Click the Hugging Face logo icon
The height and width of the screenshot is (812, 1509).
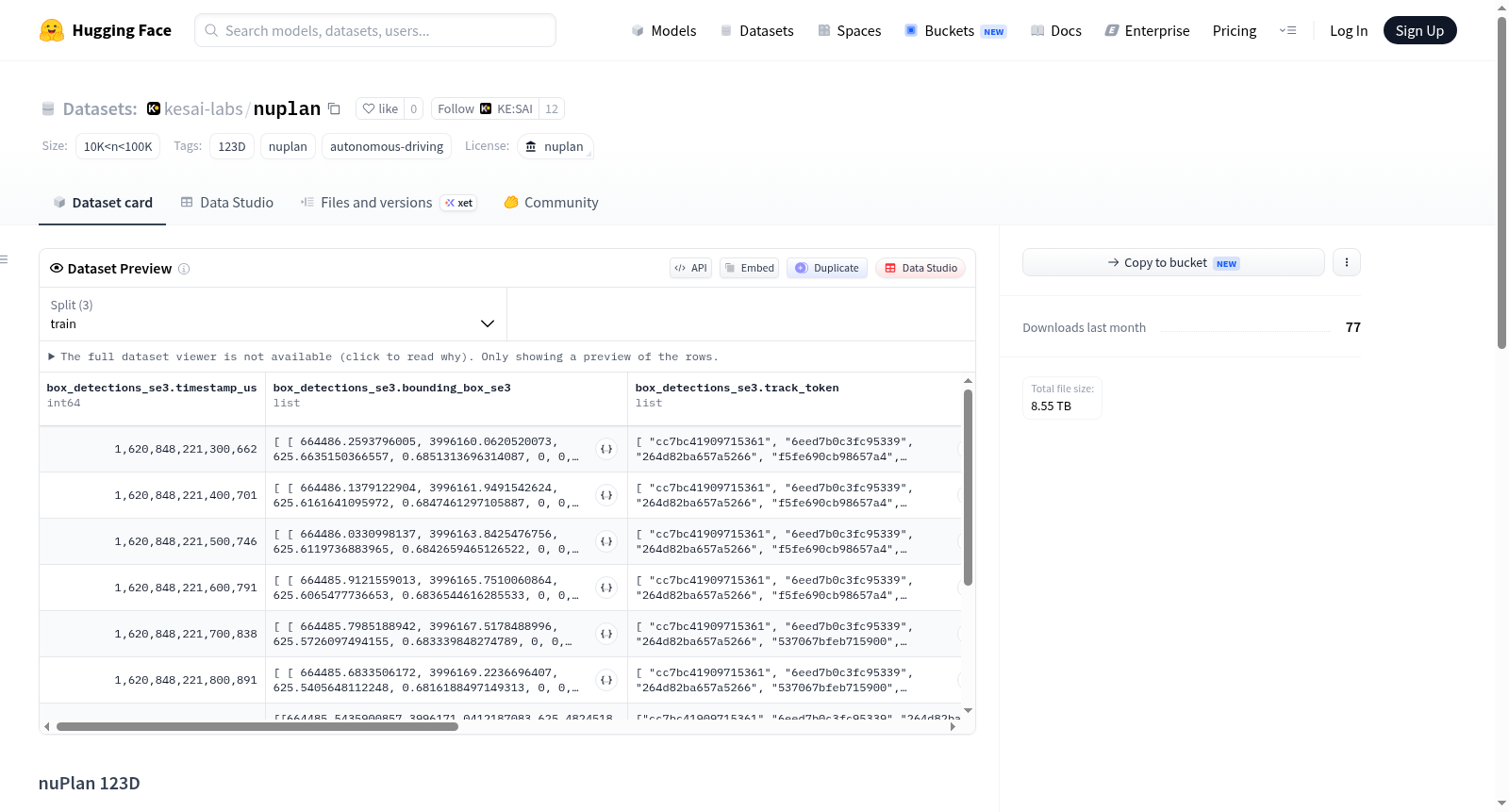coord(52,30)
